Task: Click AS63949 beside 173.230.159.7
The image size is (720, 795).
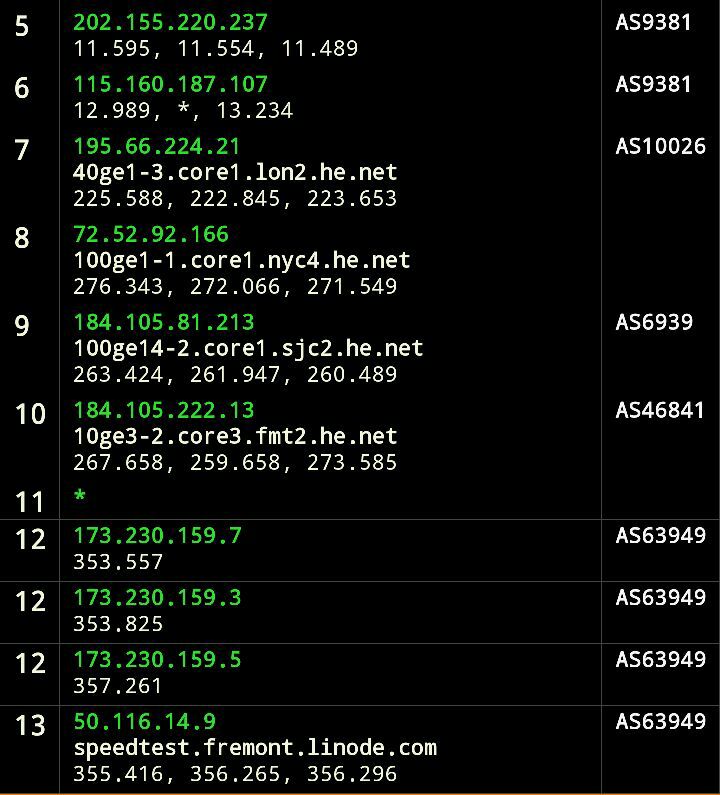Action: click(x=660, y=536)
